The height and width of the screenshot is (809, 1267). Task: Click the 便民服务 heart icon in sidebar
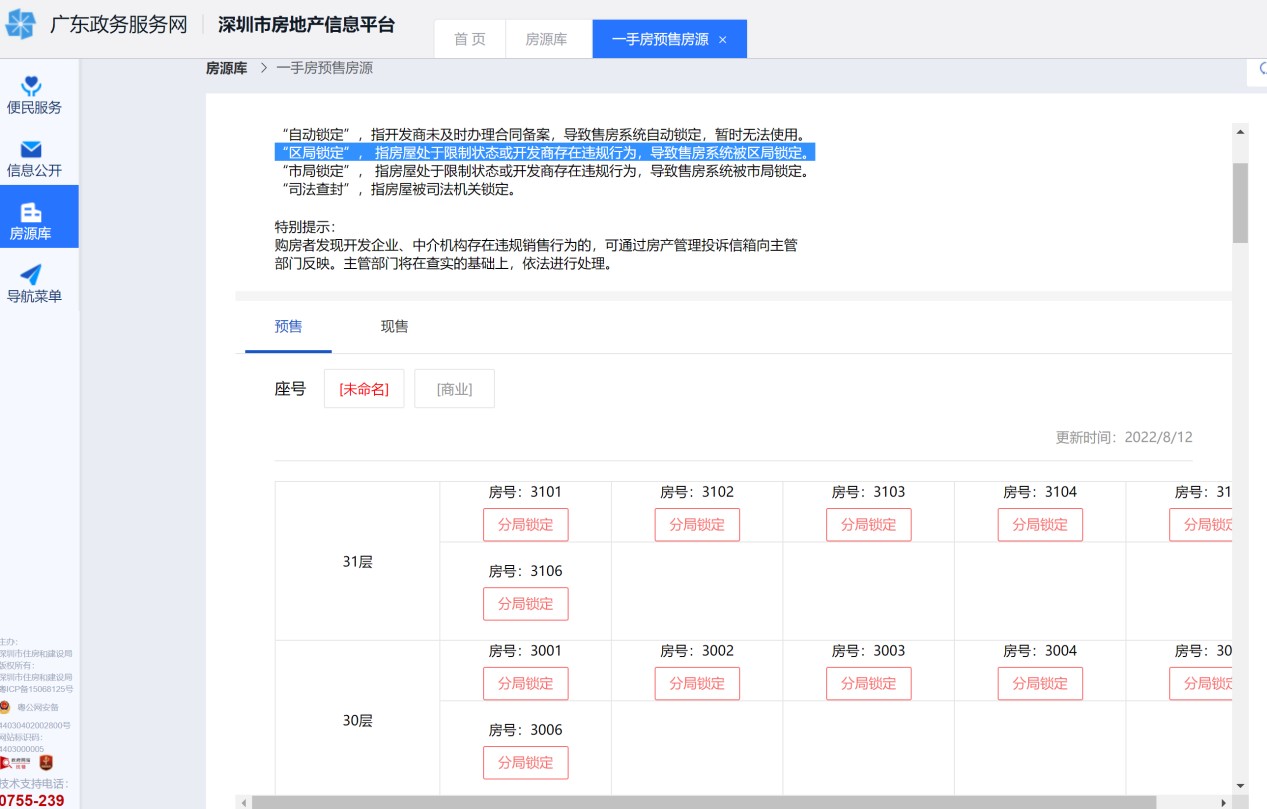click(x=32, y=86)
